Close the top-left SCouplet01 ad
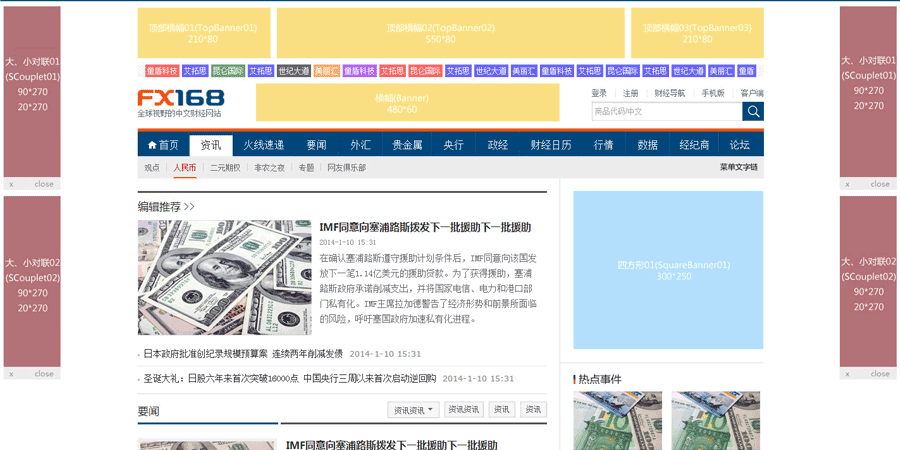This screenshot has height=450, width=900. tap(43, 184)
